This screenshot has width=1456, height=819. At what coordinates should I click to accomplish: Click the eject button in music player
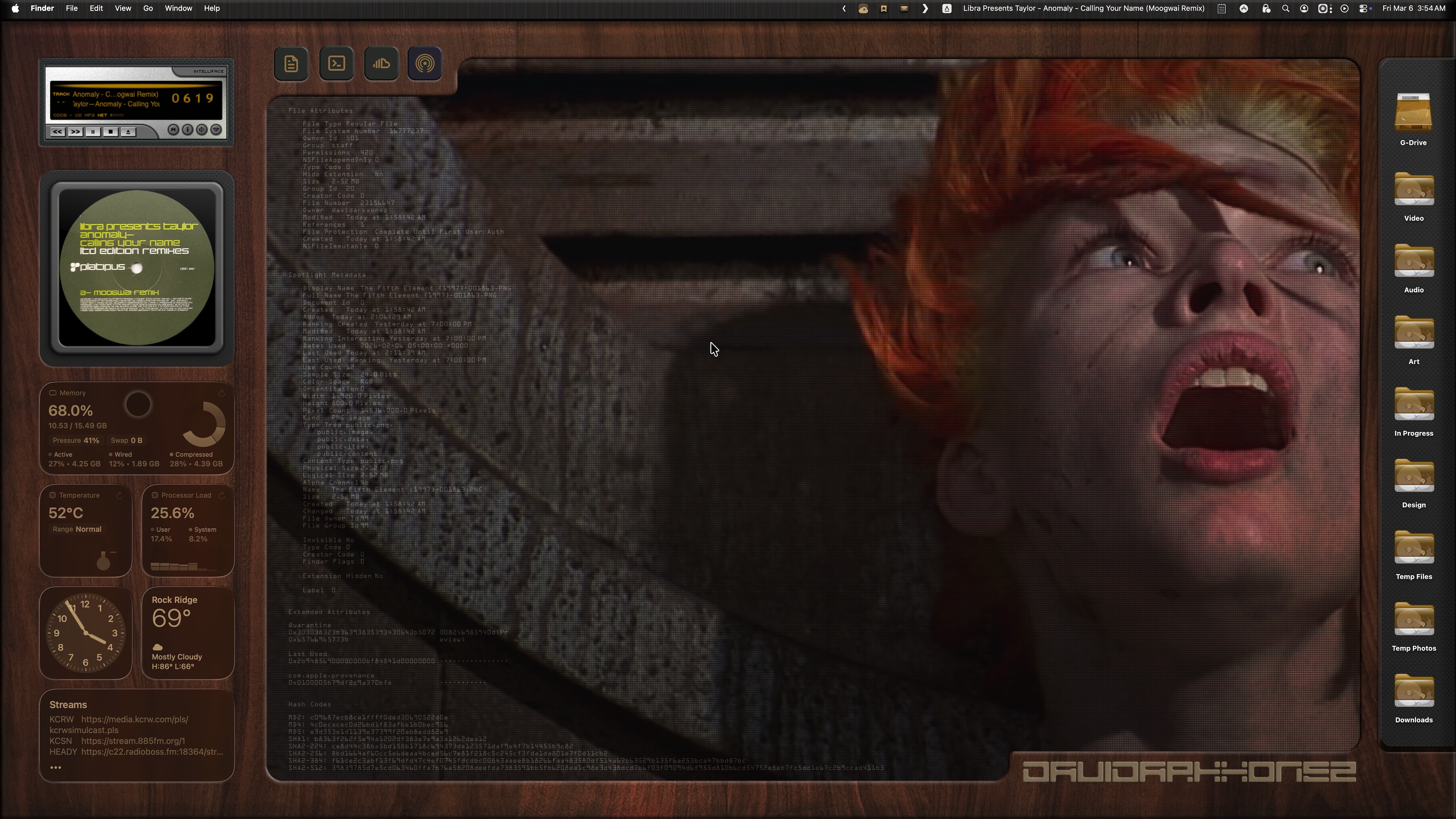[128, 132]
